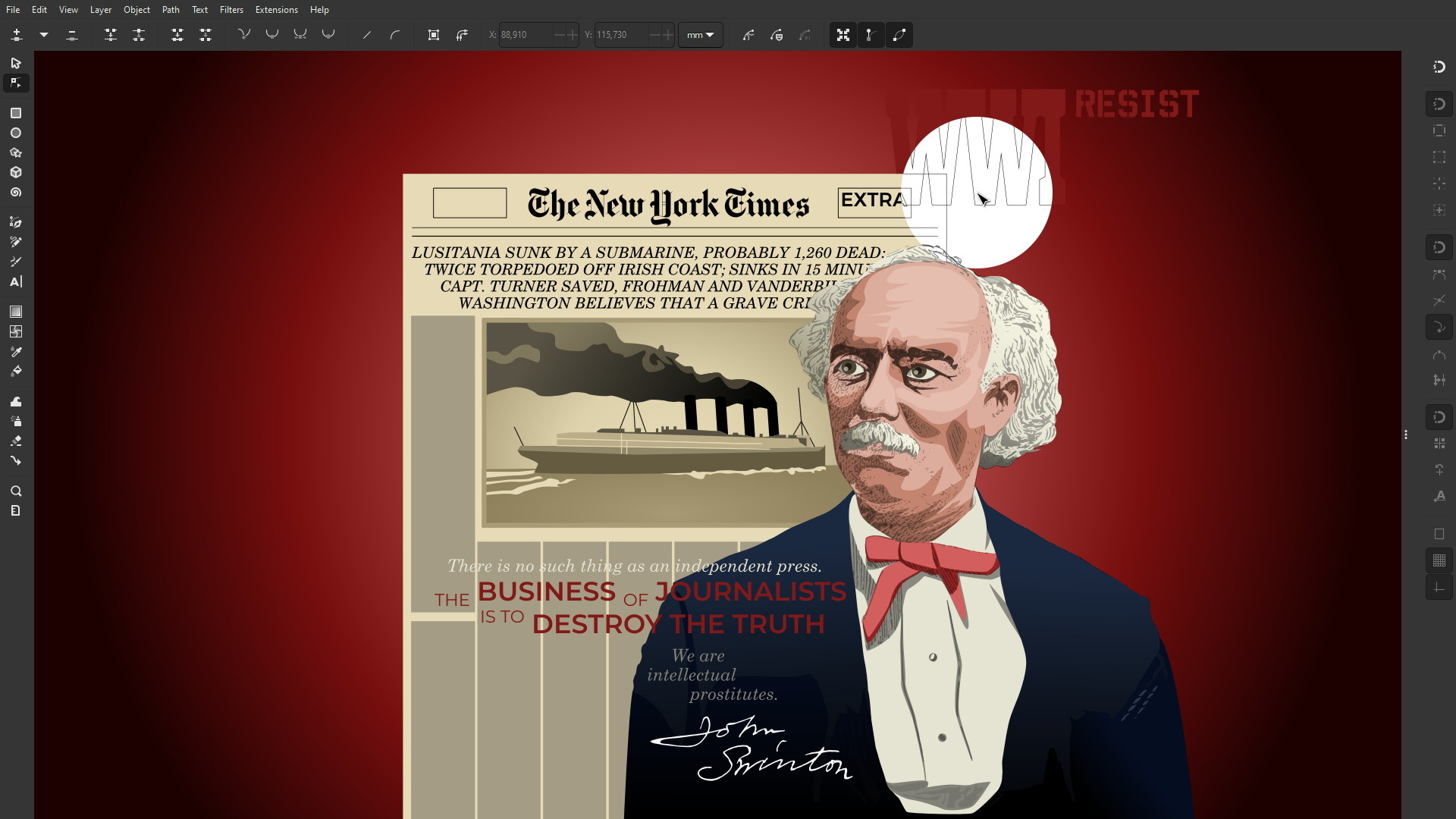Select the 3D box tool
This screenshot has height=819, width=1456.
[16, 172]
